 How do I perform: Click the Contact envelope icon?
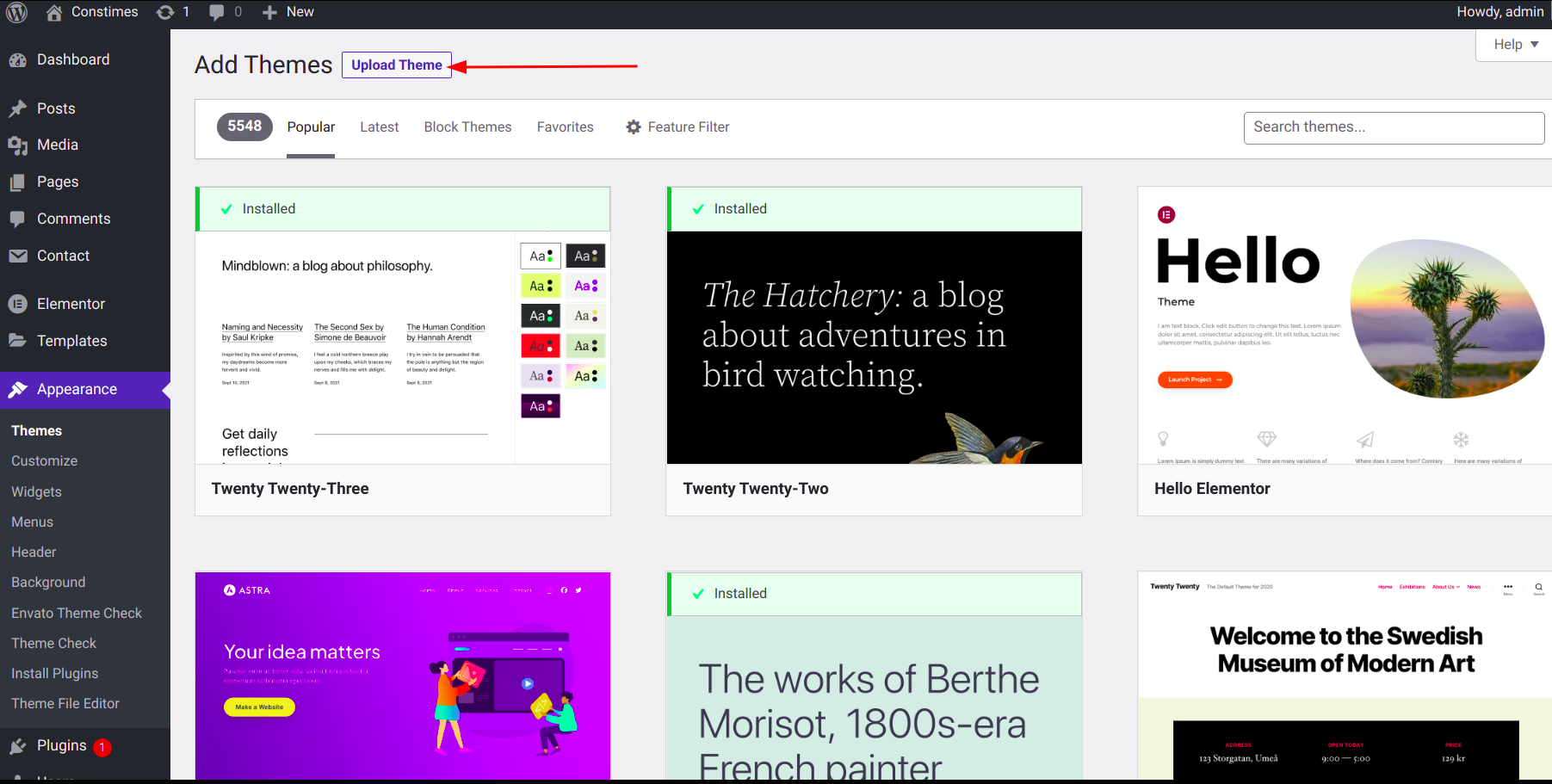(18, 256)
